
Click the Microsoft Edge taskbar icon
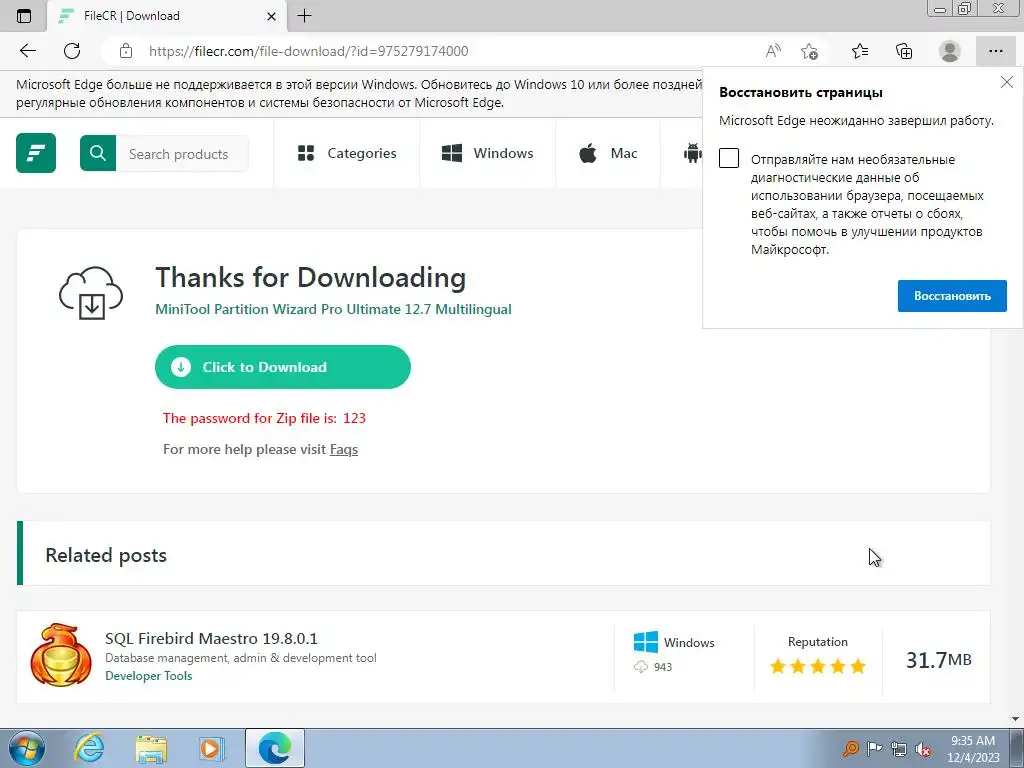tap(274, 748)
